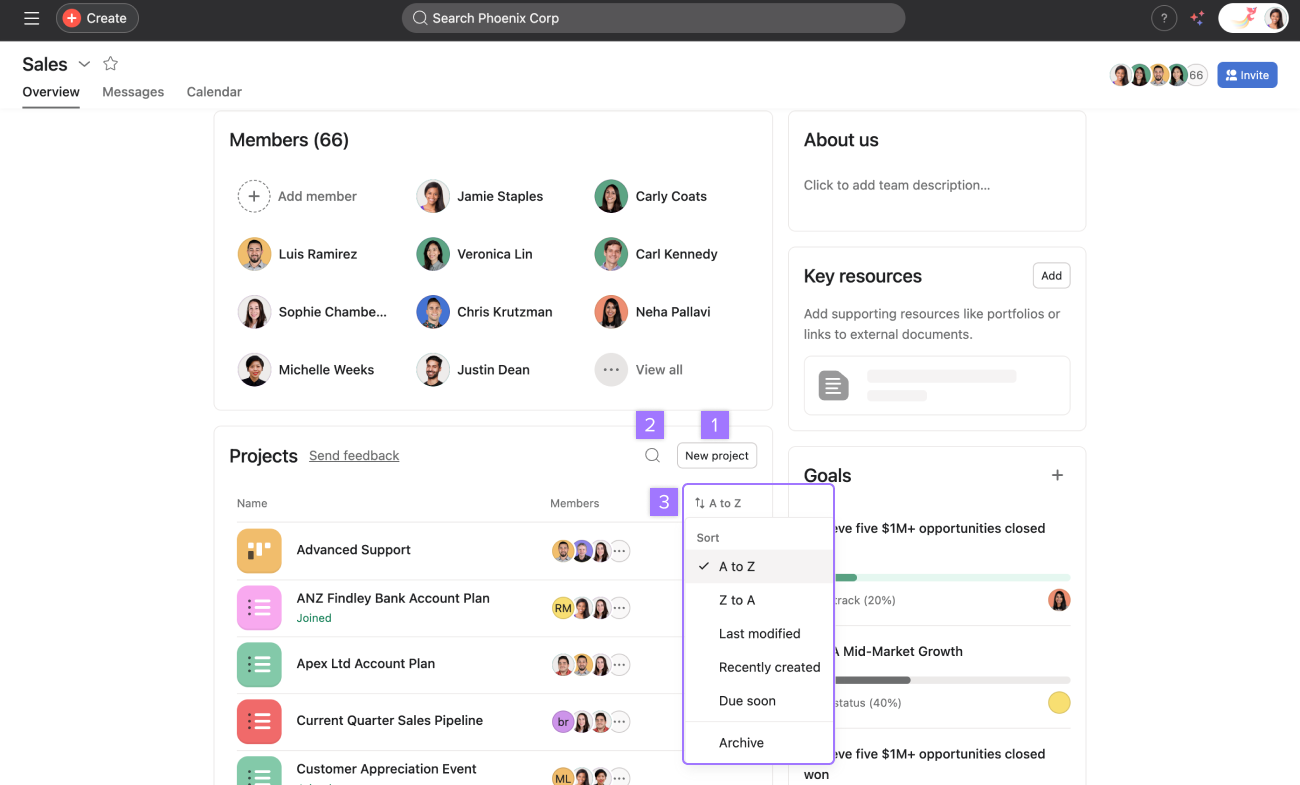
Task: Open the hamburger navigation menu
Action: coord(31,18)
